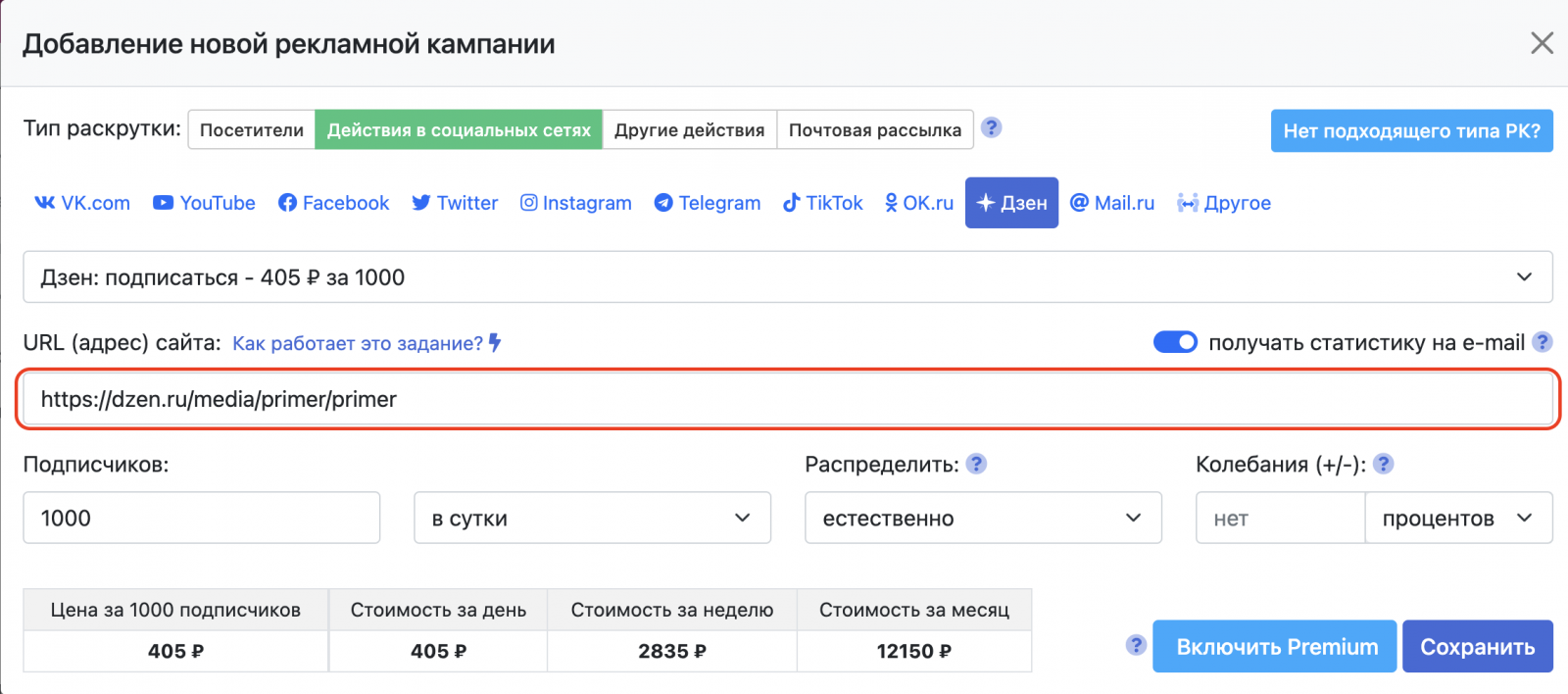Open the 'в сутки' period dropdown
Screen dimensions: 1568x694
[592, 518]
